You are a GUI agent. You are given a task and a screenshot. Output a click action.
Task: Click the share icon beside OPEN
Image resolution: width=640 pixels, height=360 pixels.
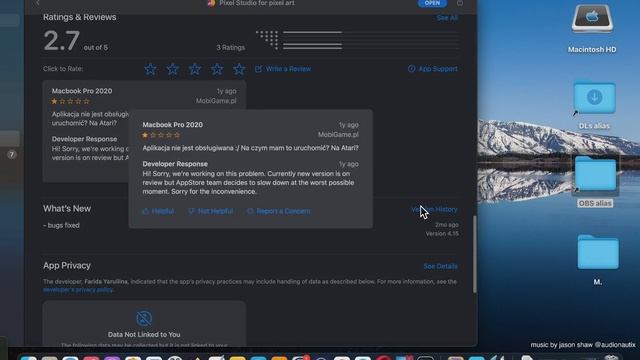pos(460,3)
